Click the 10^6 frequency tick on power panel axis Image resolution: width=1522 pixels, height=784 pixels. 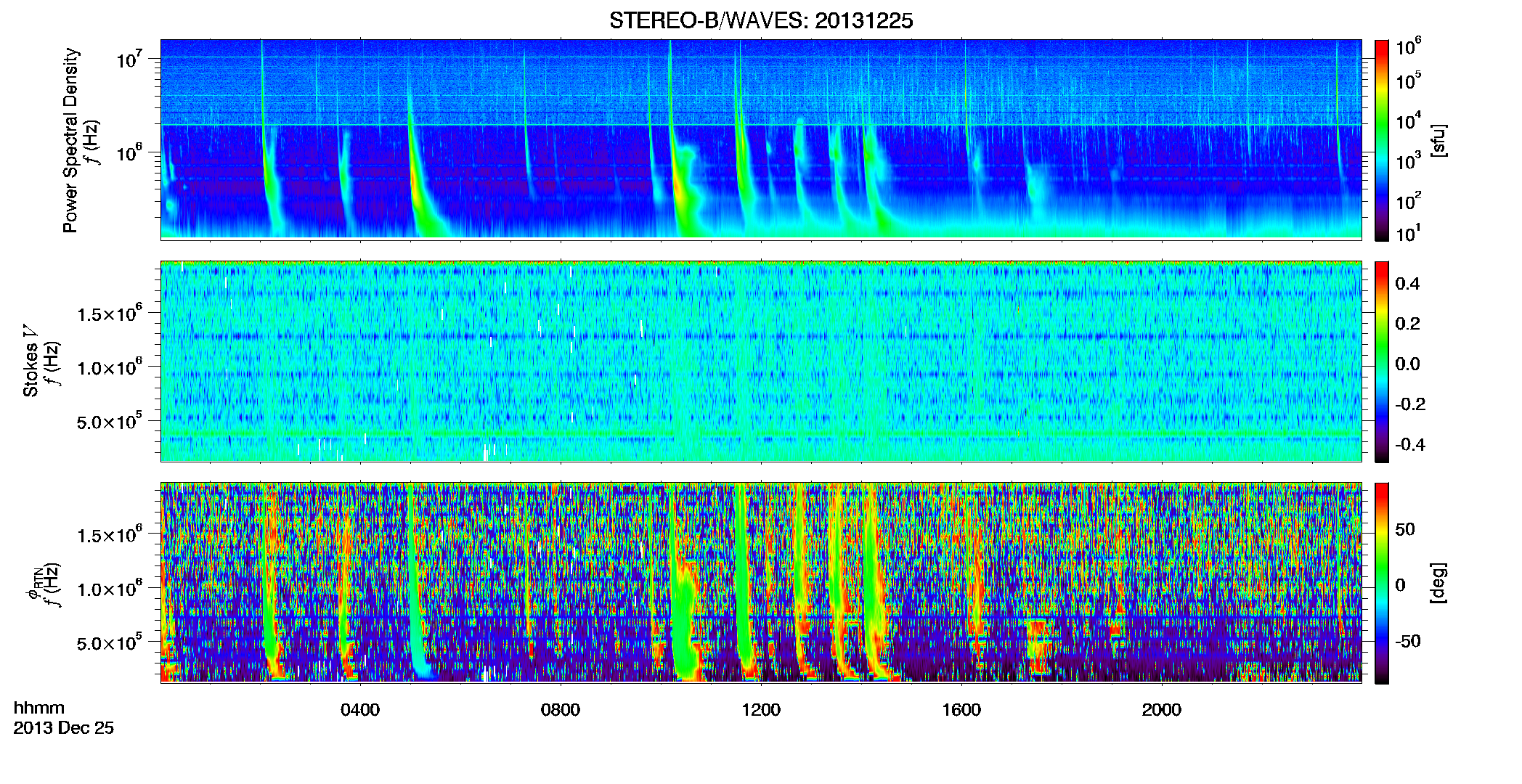click(x=129, y=153)
